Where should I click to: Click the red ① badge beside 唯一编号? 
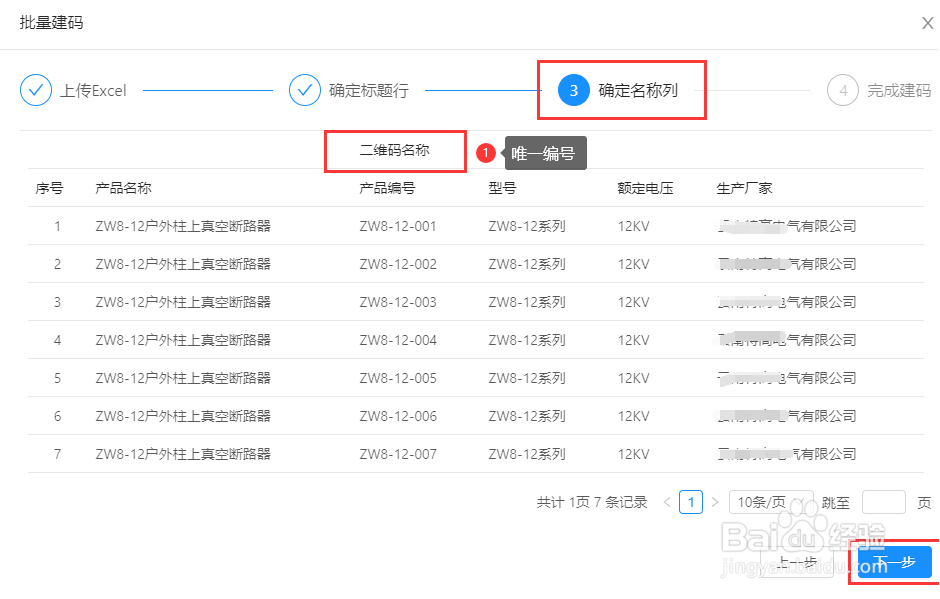[x=486, y=151]
